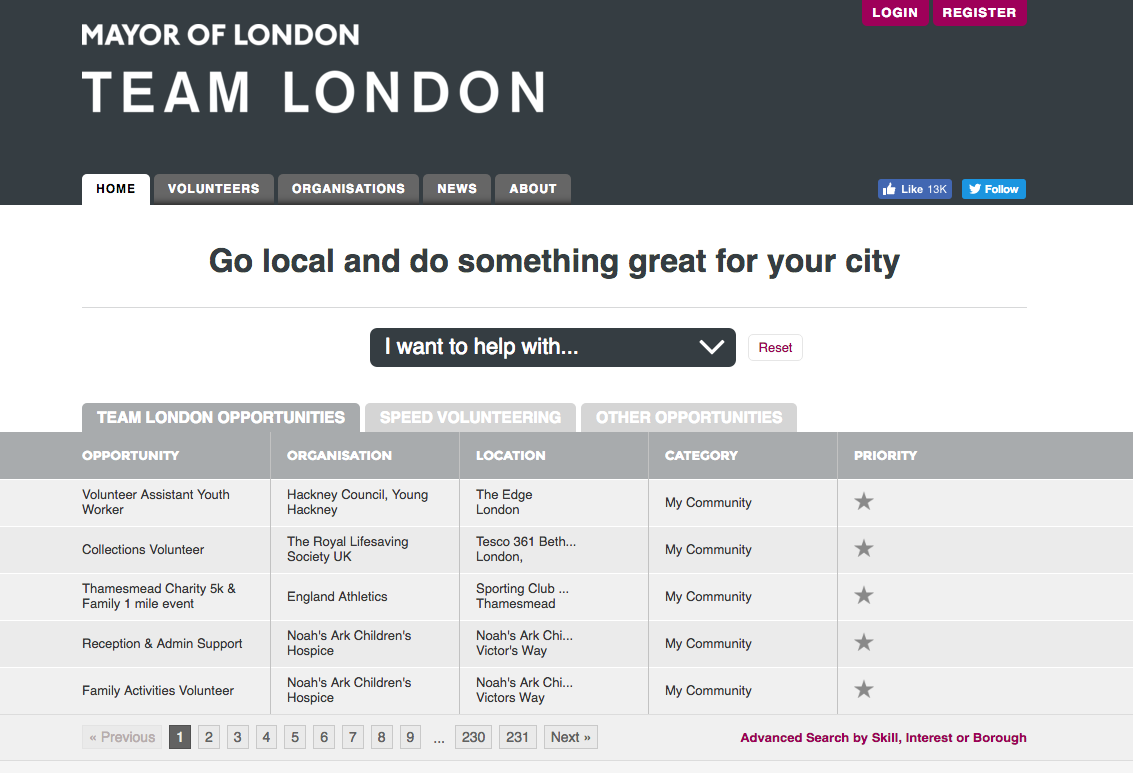Click the priority star for Reception & Admin Support
Image resolution: width=1133 pixels, height=773 pixels.
pos(863,642)
